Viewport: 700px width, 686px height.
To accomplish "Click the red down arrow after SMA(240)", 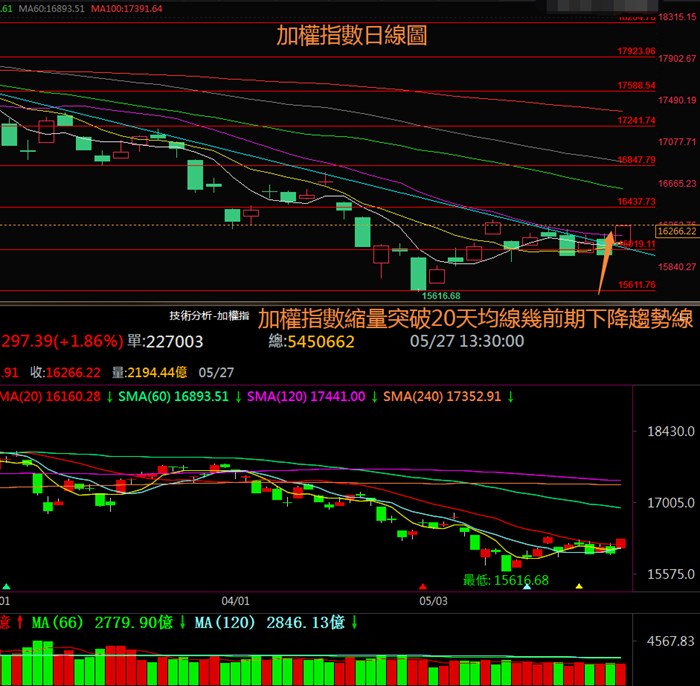I will (510, 397).
